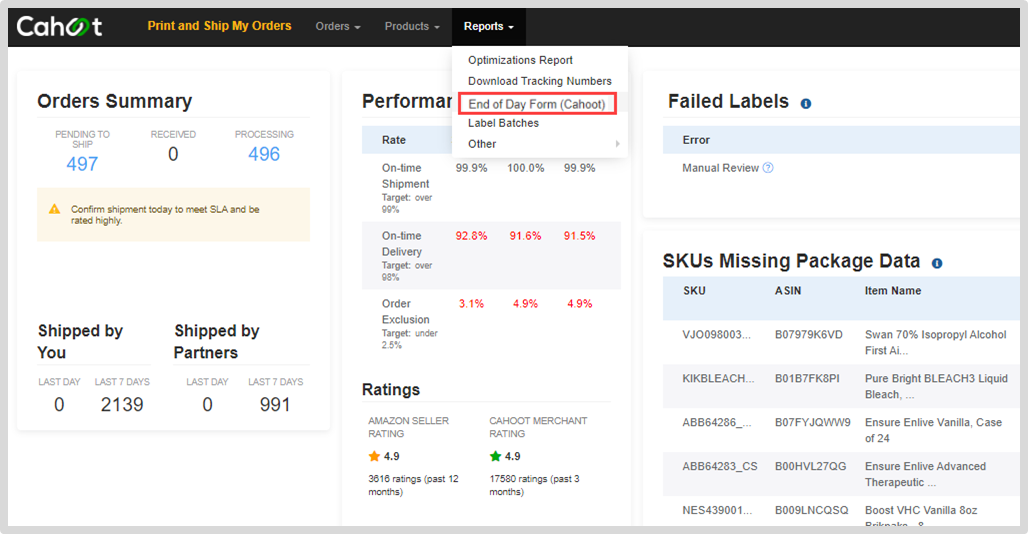
Task: Select SKU VJO098003... row
Action: point(841,343)
